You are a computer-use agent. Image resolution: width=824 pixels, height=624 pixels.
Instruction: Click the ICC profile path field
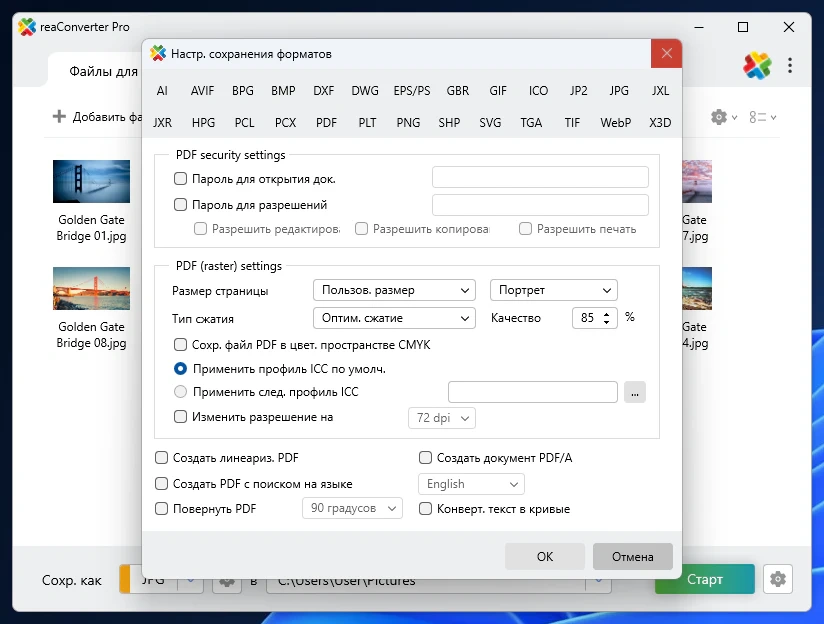click(533, 392)
